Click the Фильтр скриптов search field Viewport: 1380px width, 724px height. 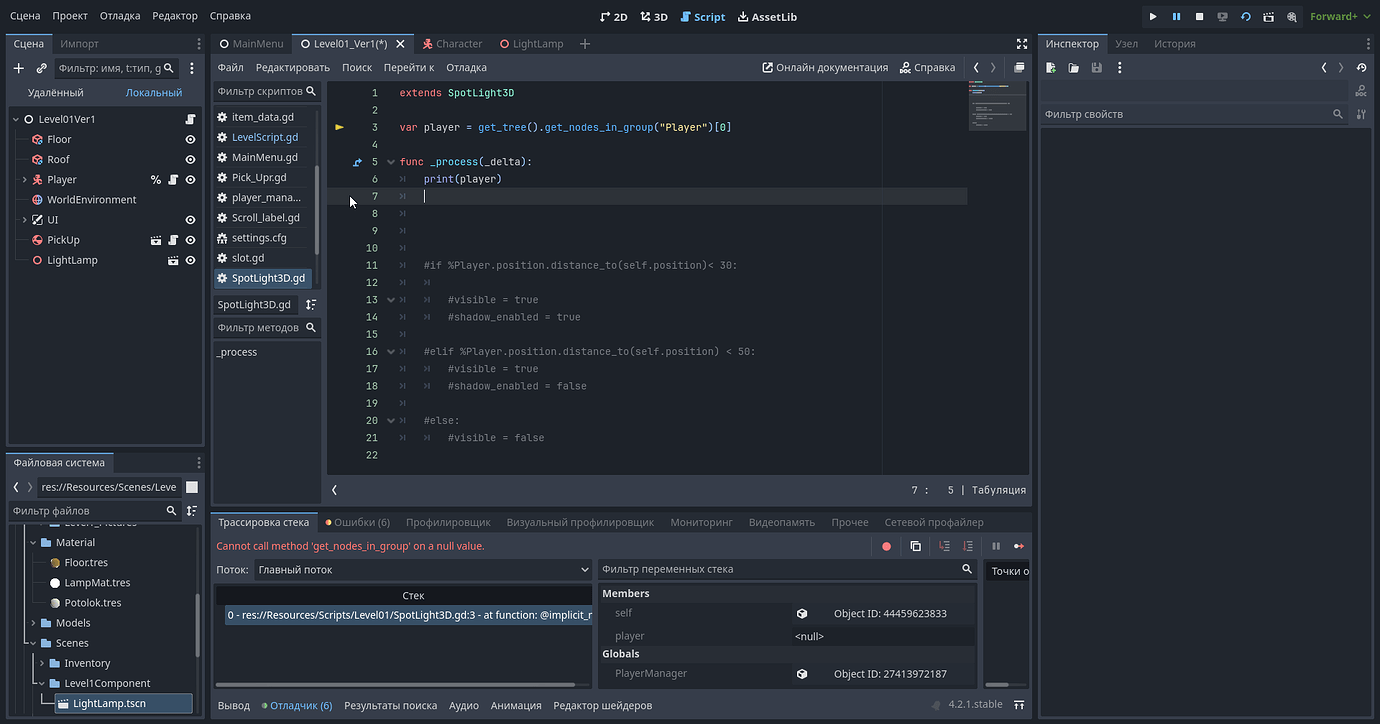pos(265,89)
